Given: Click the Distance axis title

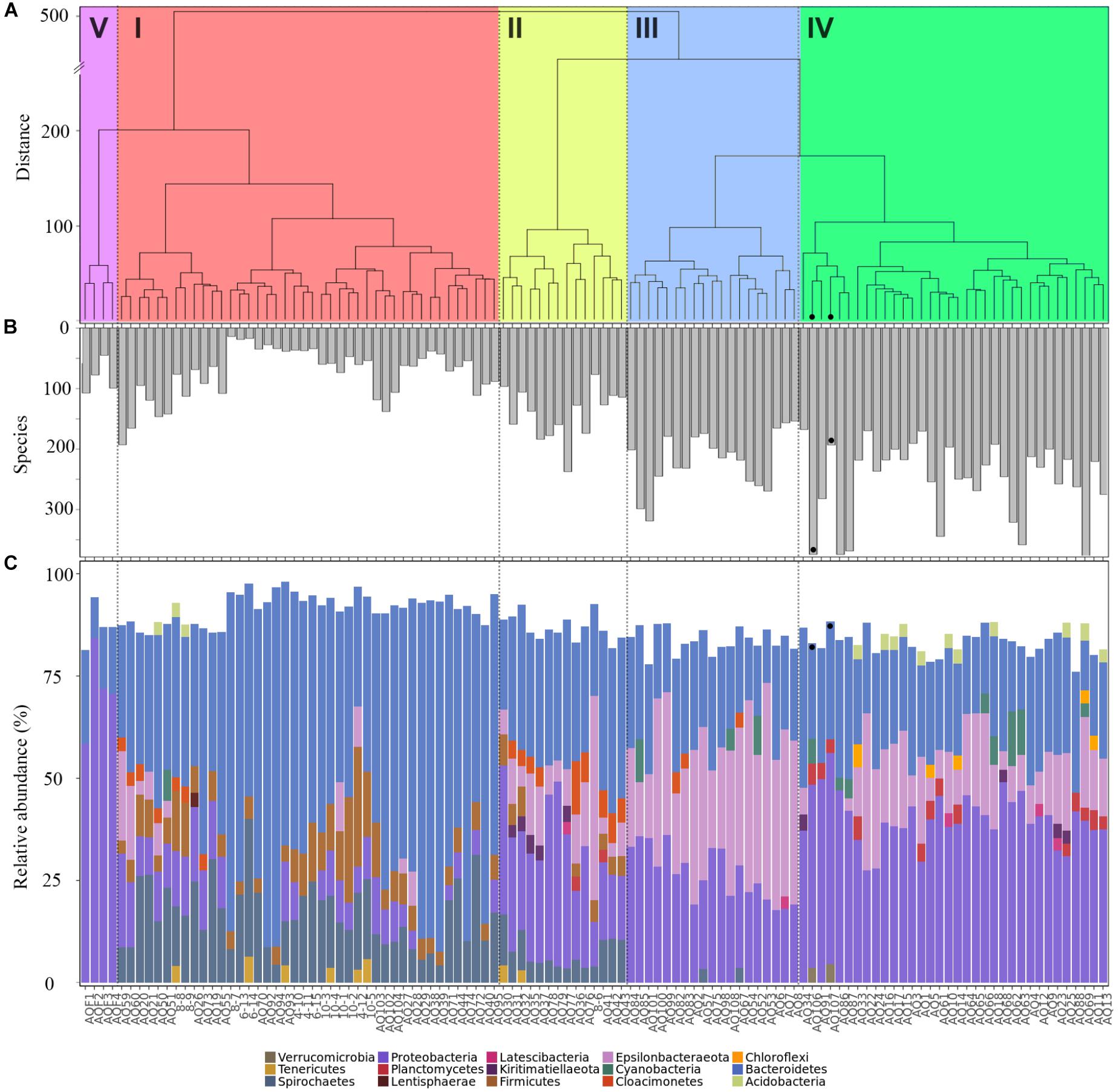Looking at the screenshot, I should [x=23, y=146].
